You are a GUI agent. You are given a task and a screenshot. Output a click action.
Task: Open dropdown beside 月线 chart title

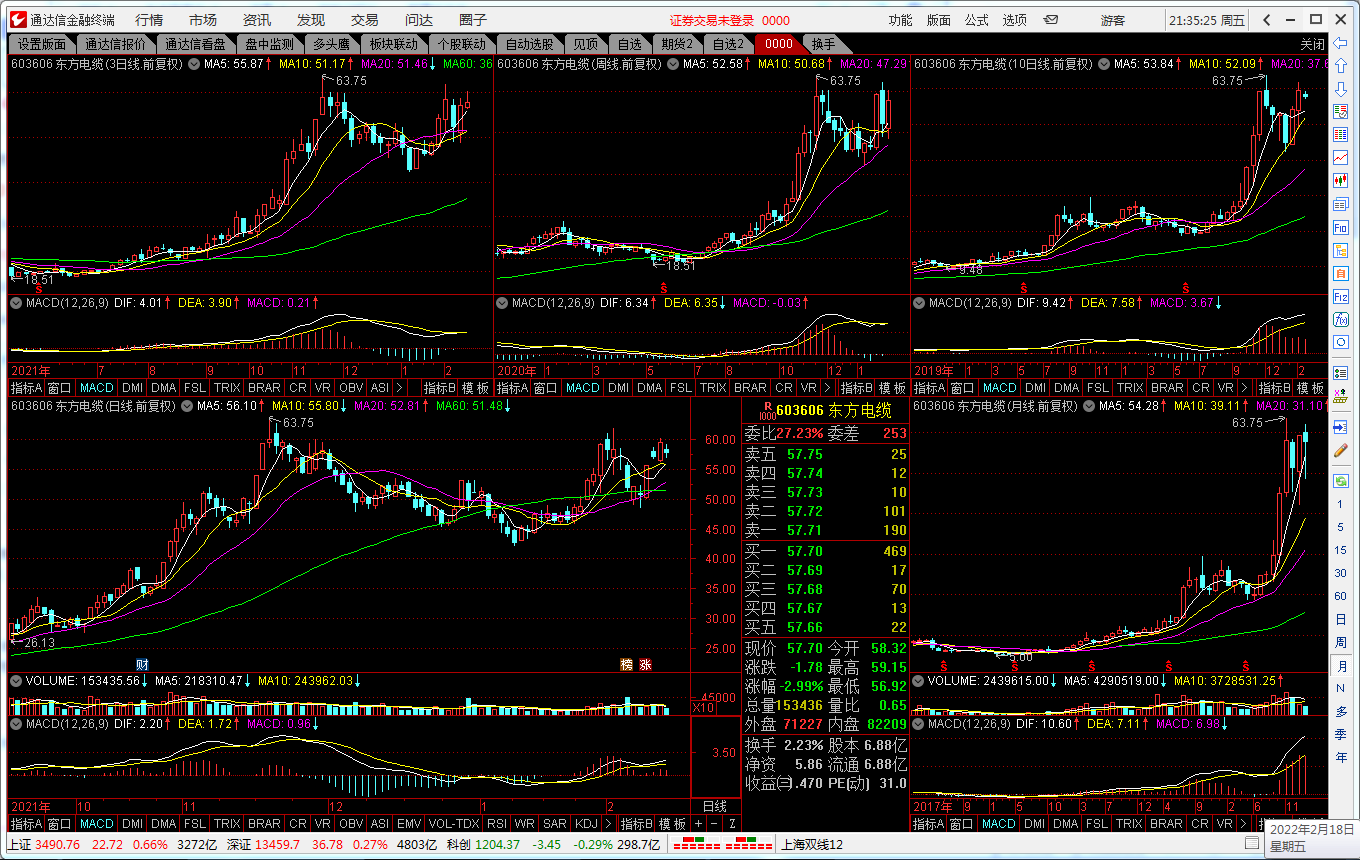pos(1088,406)
